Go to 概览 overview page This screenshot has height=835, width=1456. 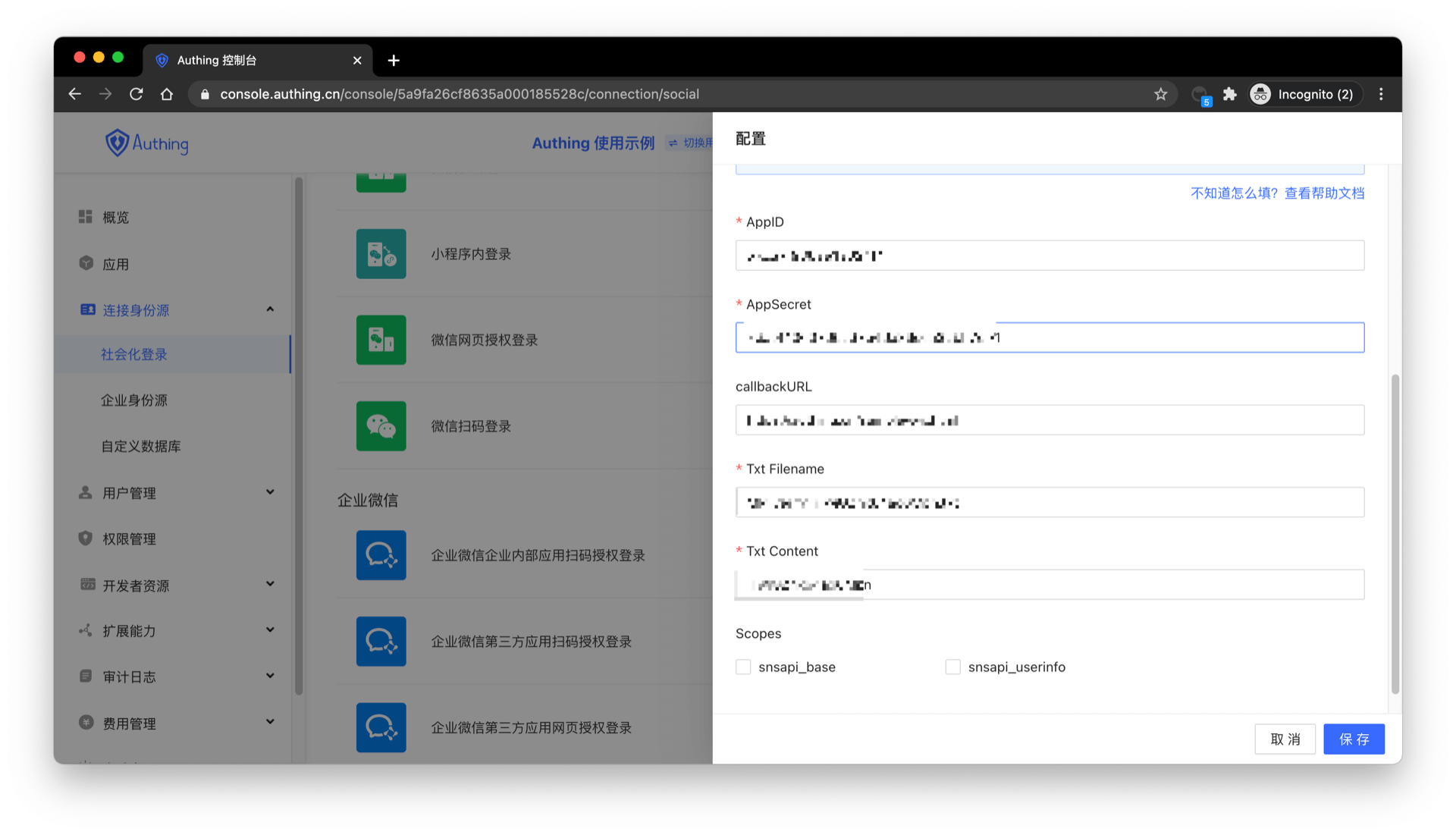coord(115,218)
